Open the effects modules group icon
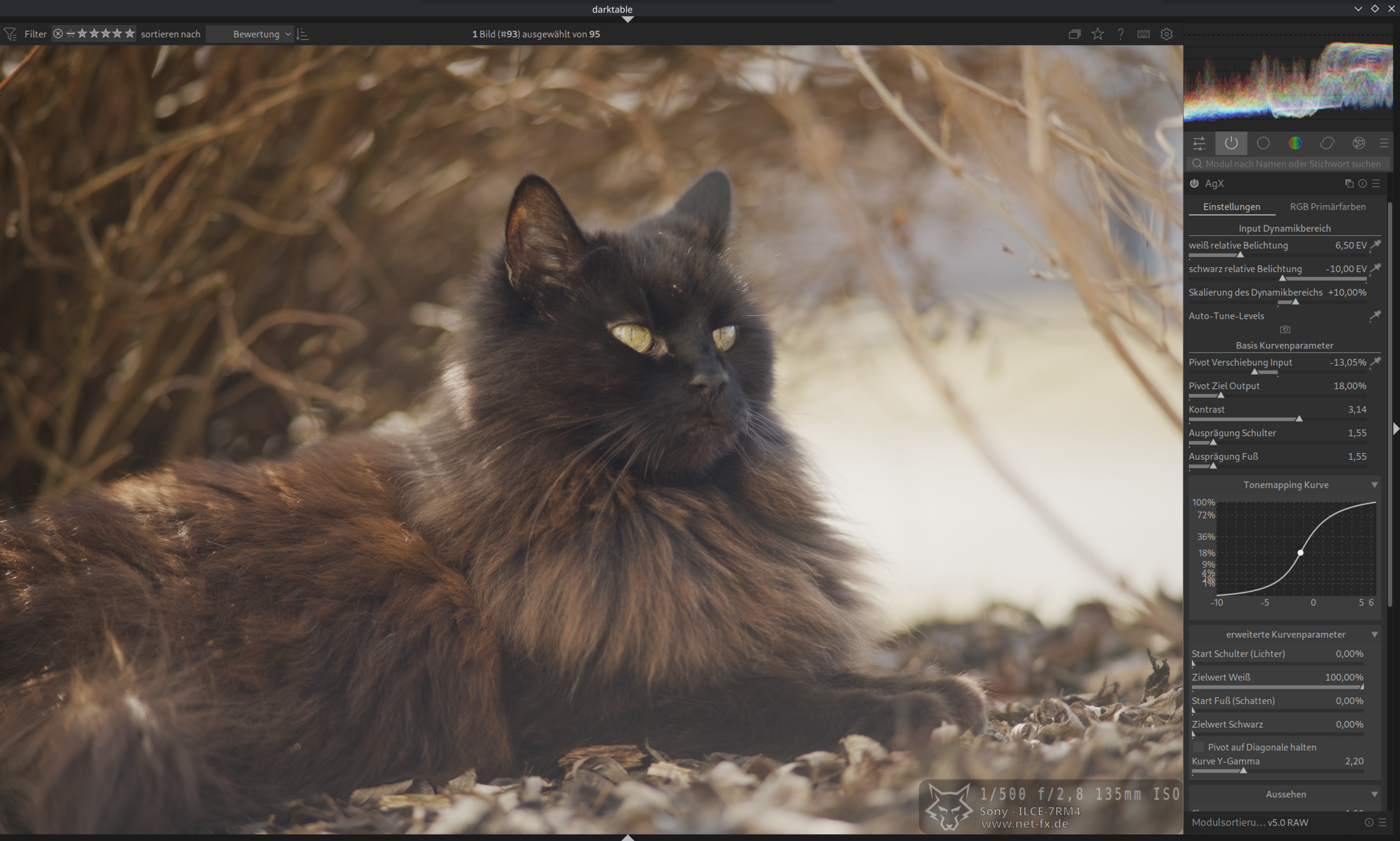The image size is (1400, 841). (x=1358, y=143)
